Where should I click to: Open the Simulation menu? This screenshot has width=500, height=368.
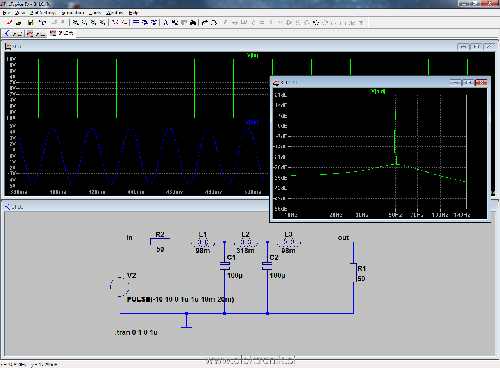pos(73,13)
